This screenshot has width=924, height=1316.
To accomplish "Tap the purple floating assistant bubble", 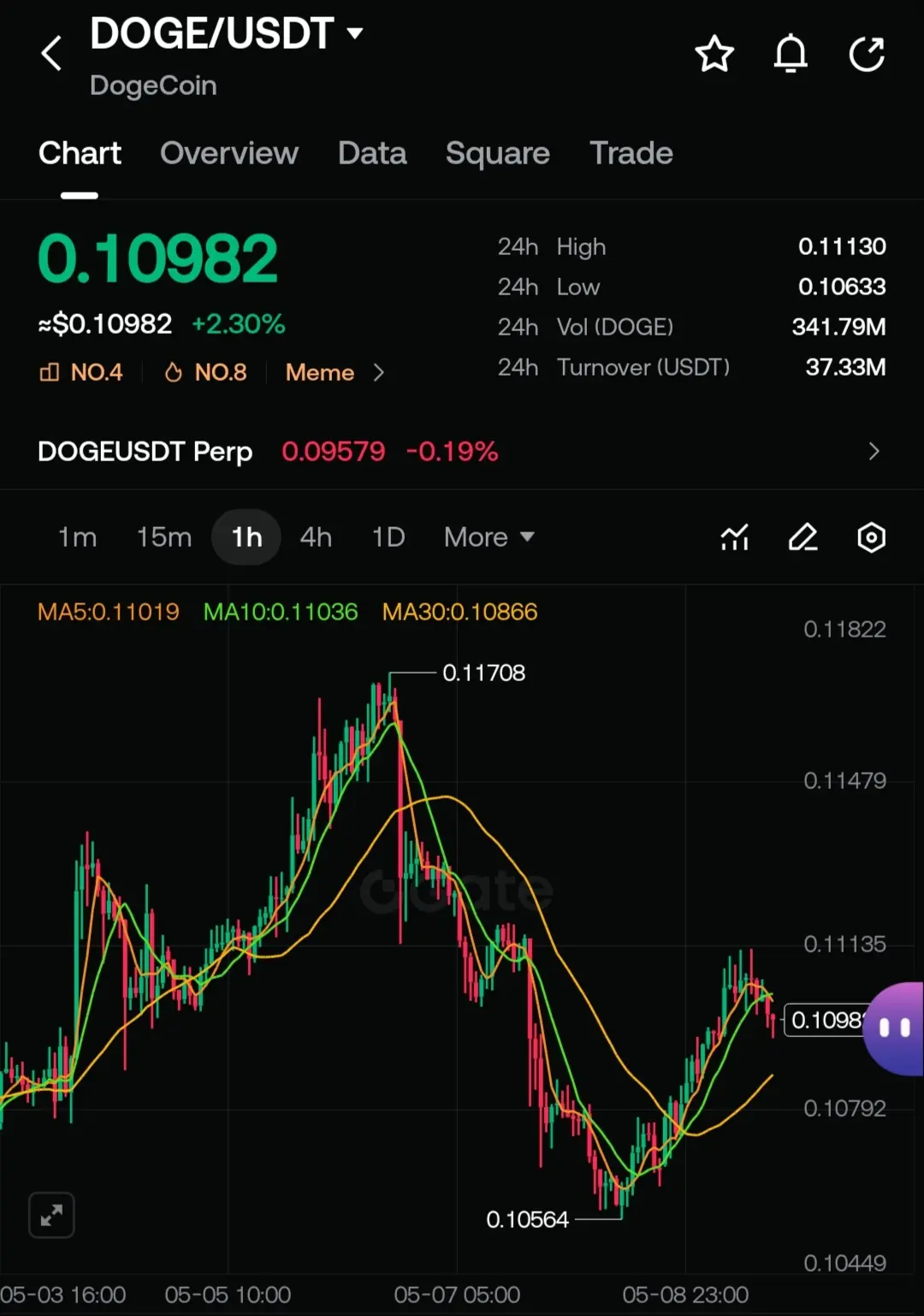I will click(x=894, y=1028).
